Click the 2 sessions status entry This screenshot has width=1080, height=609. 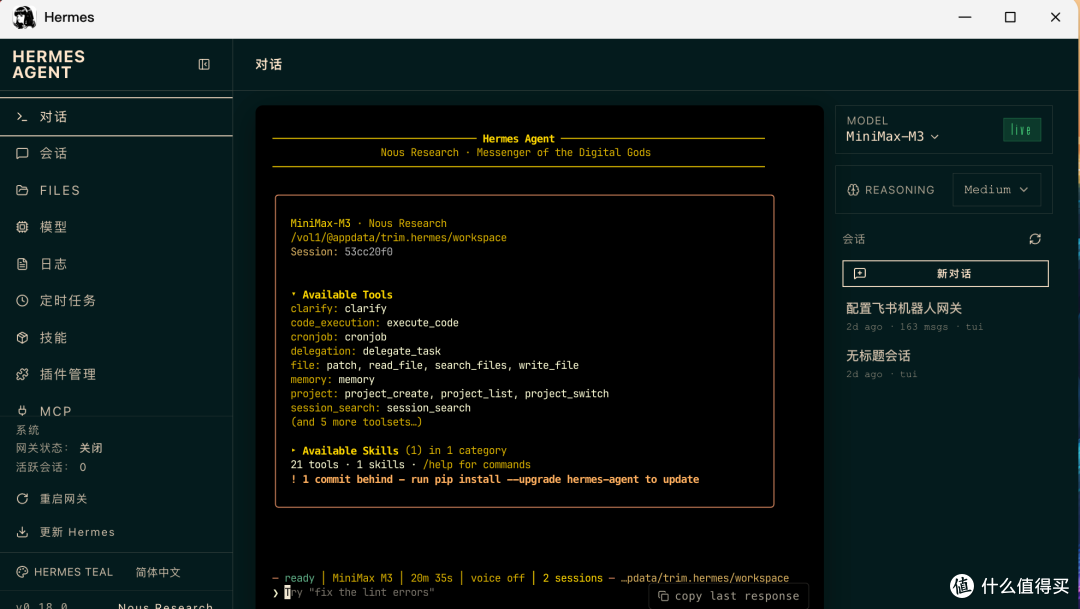[572, 578]
